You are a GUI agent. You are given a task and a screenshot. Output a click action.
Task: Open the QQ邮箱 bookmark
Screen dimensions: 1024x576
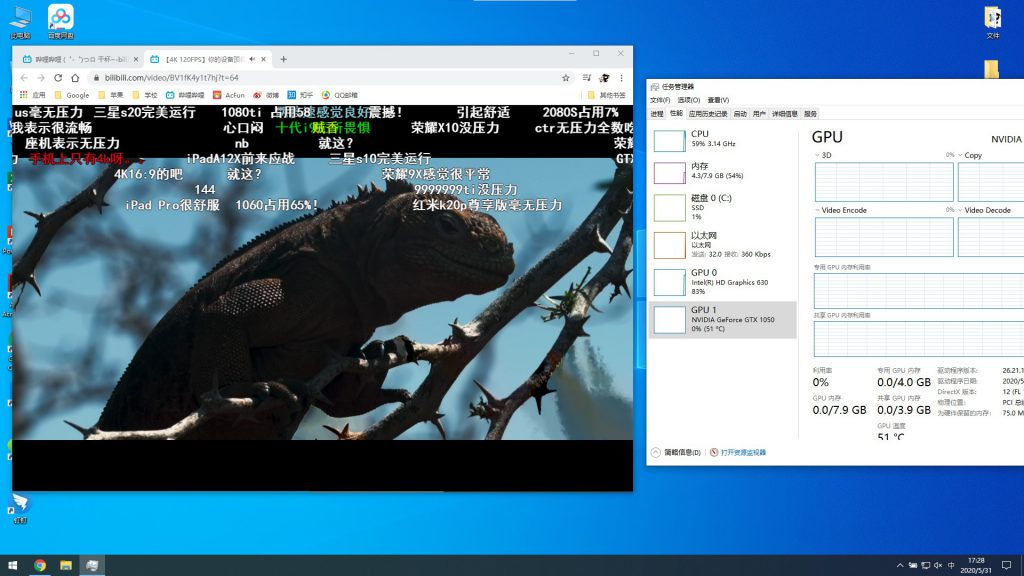(340, 95)
